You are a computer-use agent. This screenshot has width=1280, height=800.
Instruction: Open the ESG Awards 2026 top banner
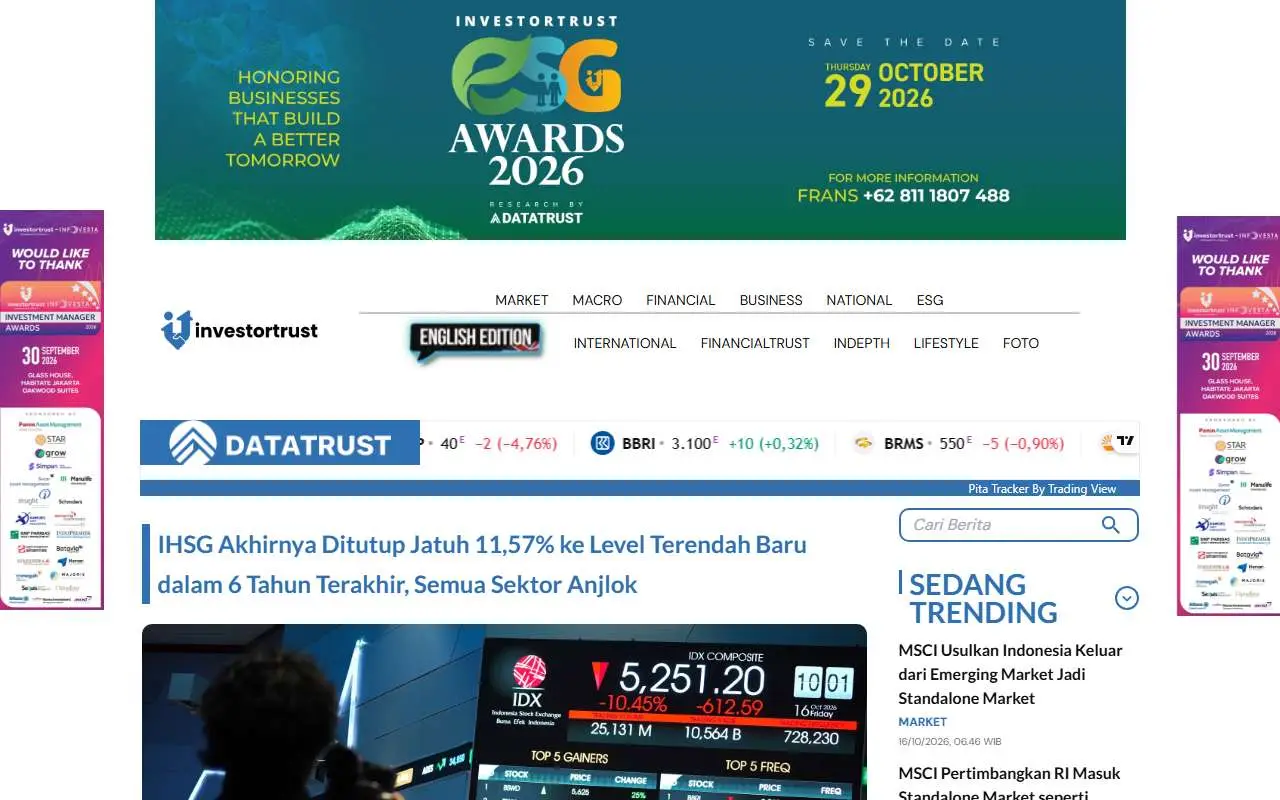(x=640, y=120)
